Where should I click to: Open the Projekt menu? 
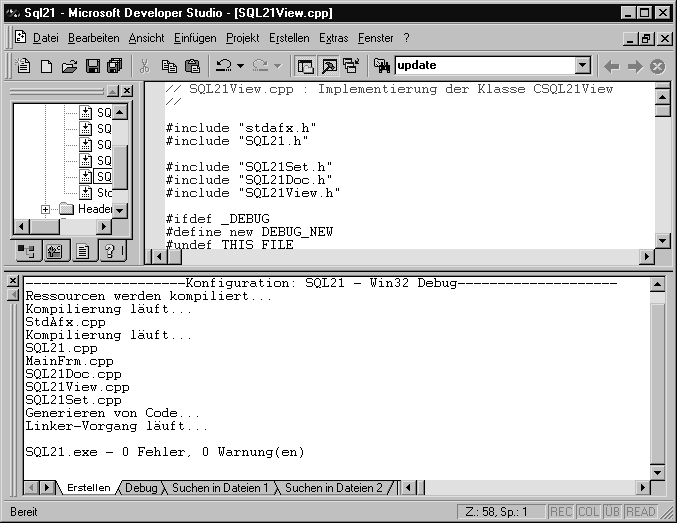(243, 38)
